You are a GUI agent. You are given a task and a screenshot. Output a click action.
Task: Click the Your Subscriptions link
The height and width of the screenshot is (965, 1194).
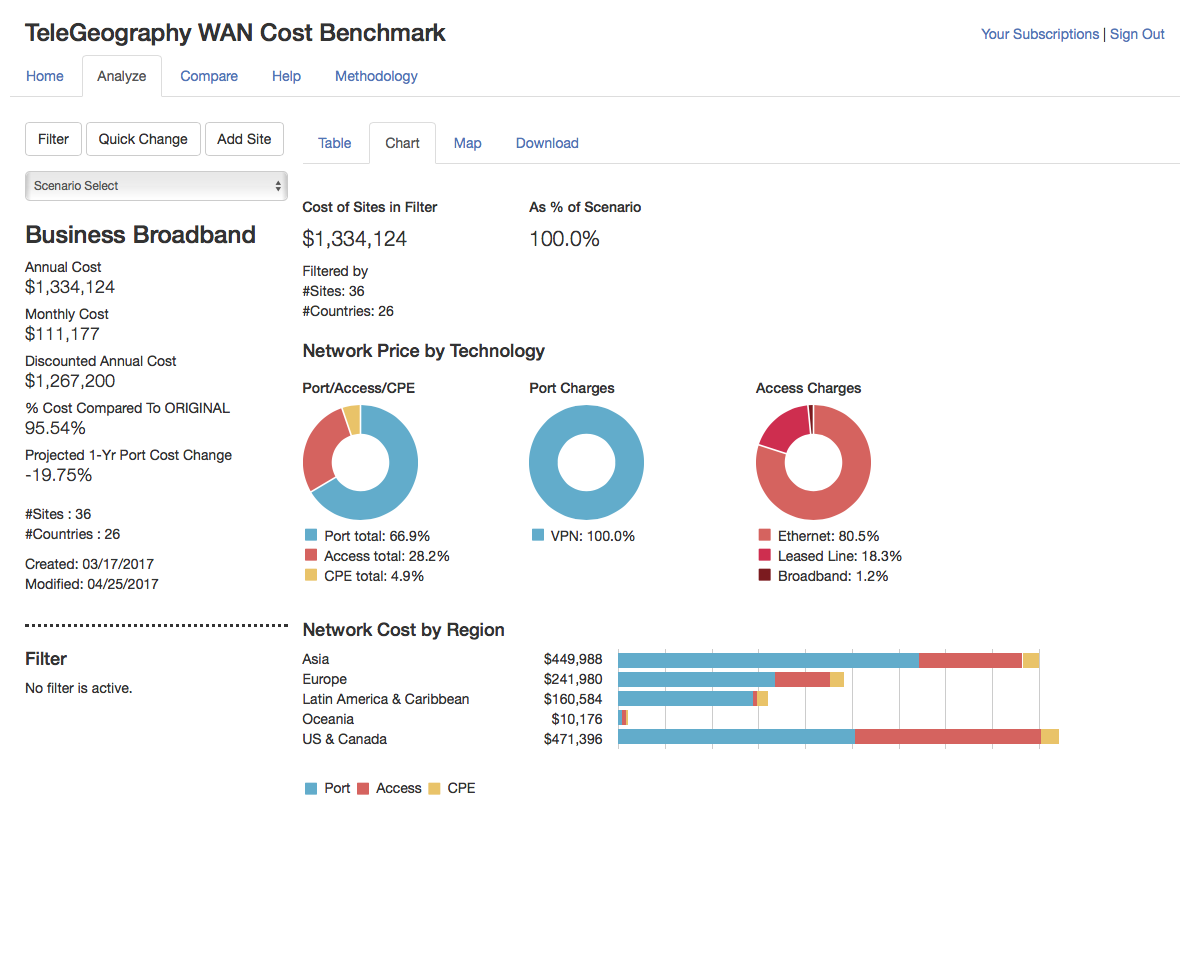click(1039, 34)
